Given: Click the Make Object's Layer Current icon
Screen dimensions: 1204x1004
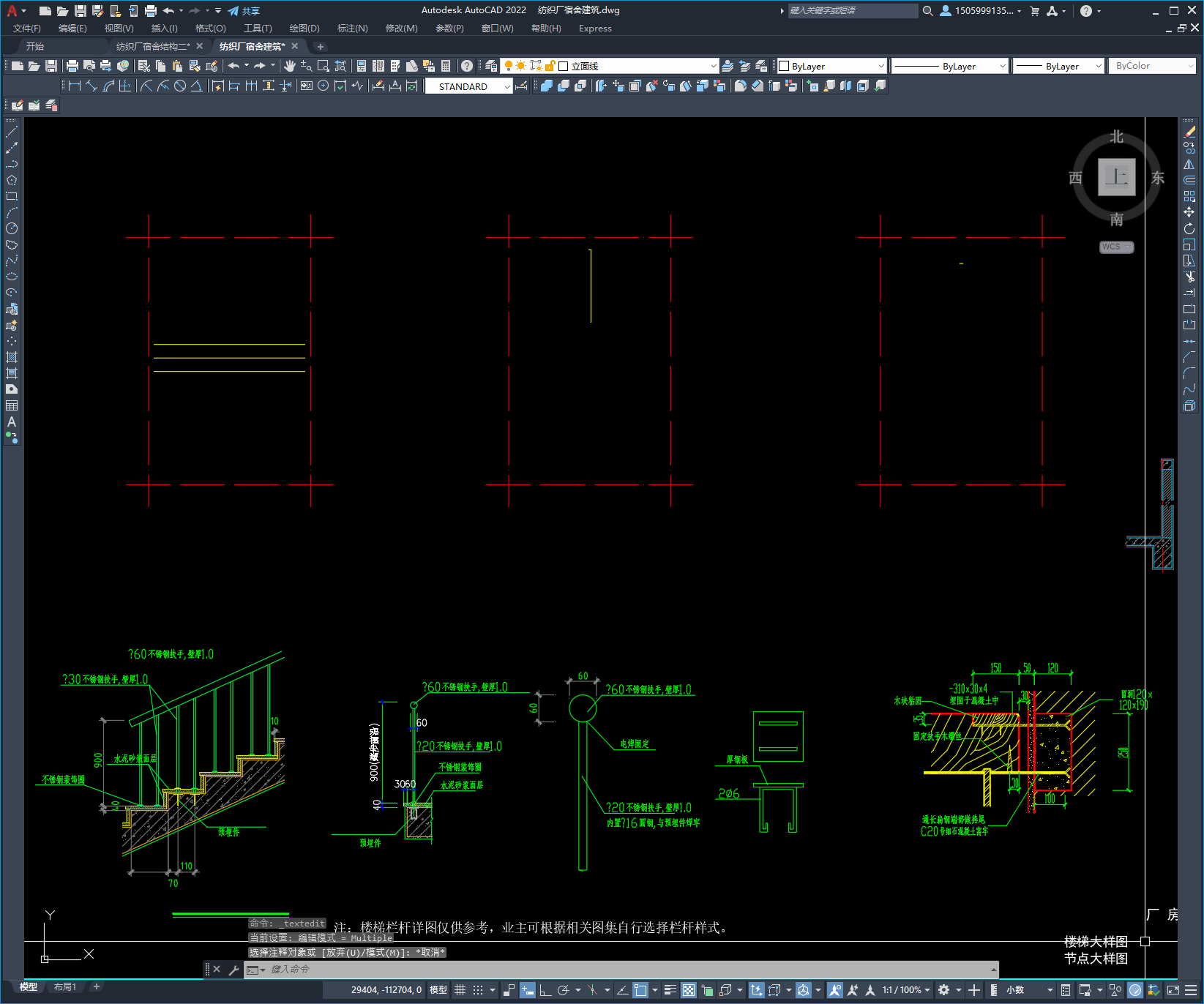Looking at the screenshot, I should [x=728, y=66].
